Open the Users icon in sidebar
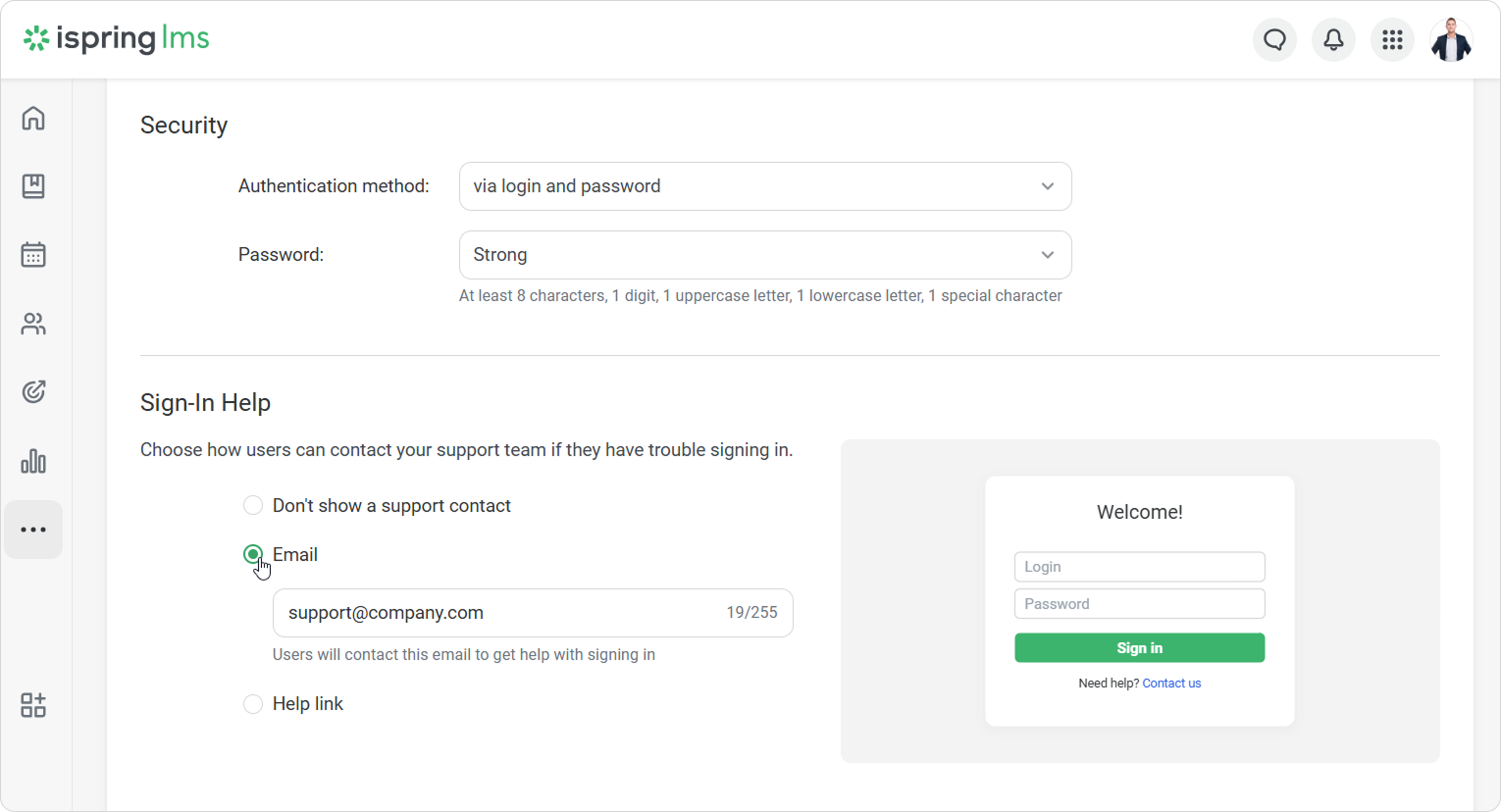Image resolution: width=1501 pixels, height=812 pixels. 33,324
